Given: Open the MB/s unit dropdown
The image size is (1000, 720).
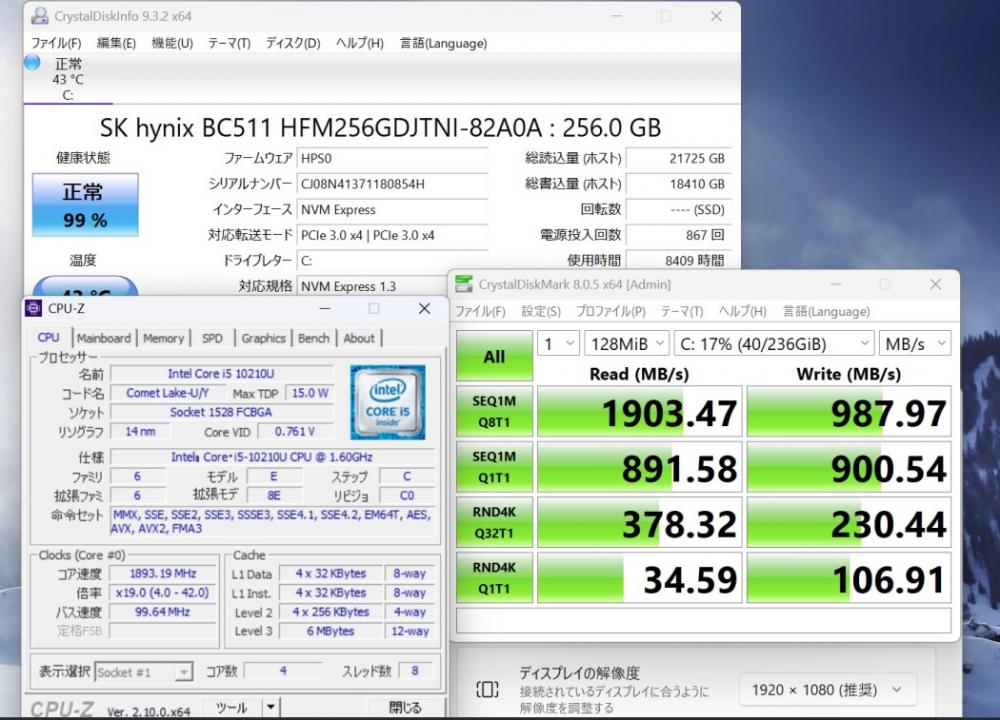Looking at the screenshot, I should tap(915, 344).
